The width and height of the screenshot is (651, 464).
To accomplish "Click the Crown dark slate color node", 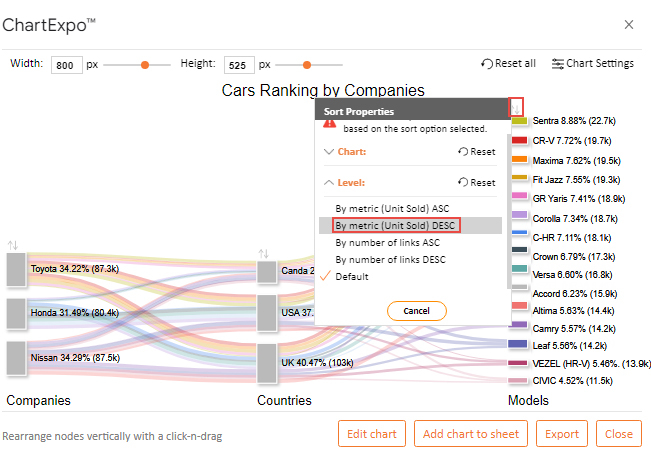I will 519,249.
